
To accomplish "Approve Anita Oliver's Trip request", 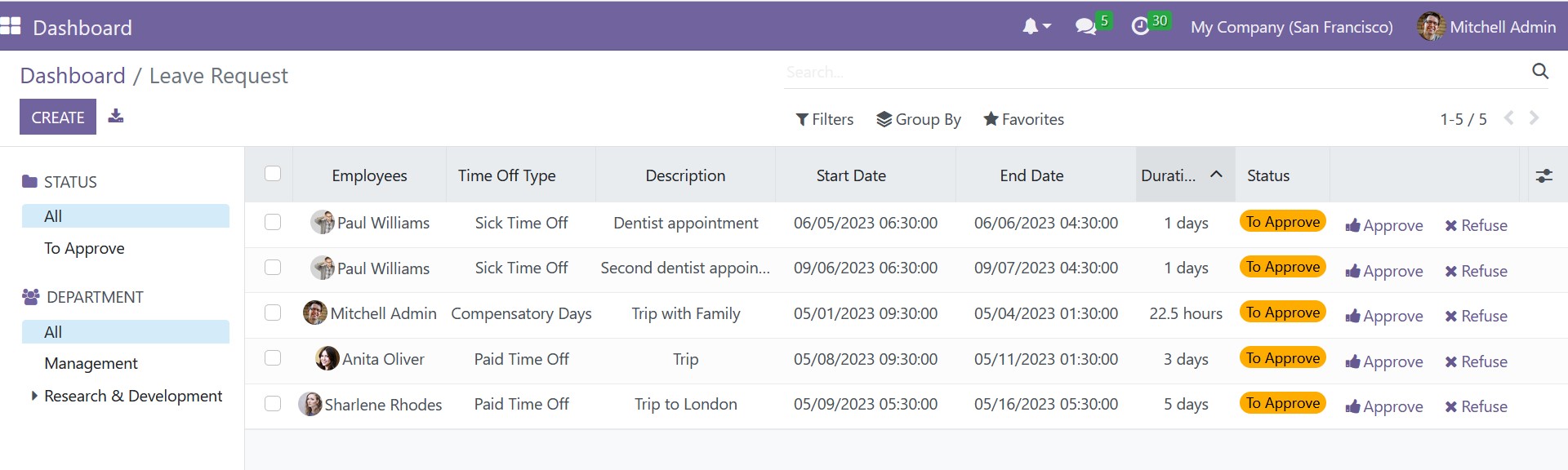I will [x=1384, y=361].
